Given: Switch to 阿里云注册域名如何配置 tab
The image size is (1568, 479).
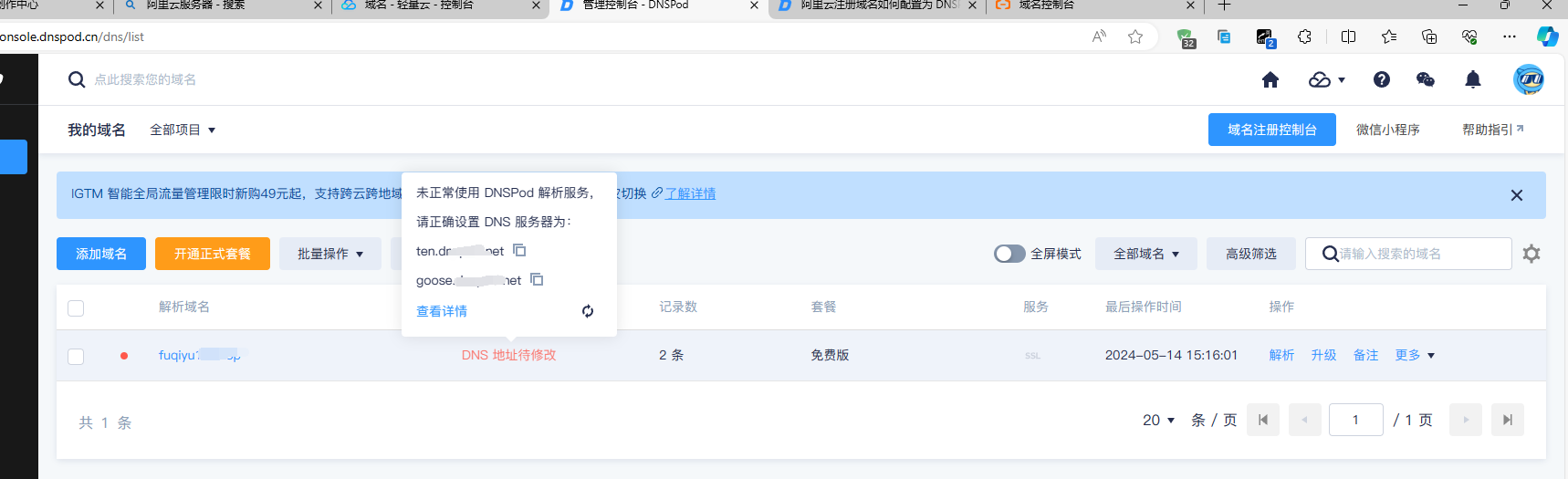Looking at the screenshot, I should 876,5.
